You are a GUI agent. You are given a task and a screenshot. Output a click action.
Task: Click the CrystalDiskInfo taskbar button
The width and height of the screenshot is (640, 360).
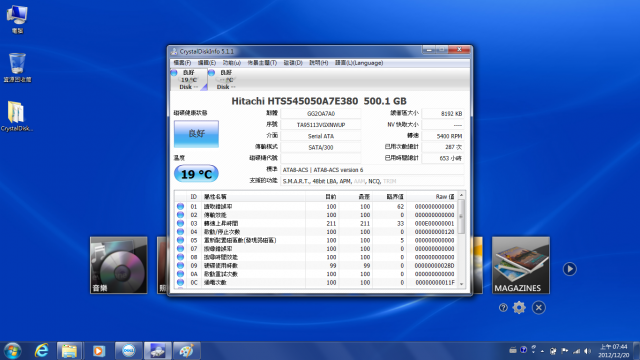pos(158,351)
